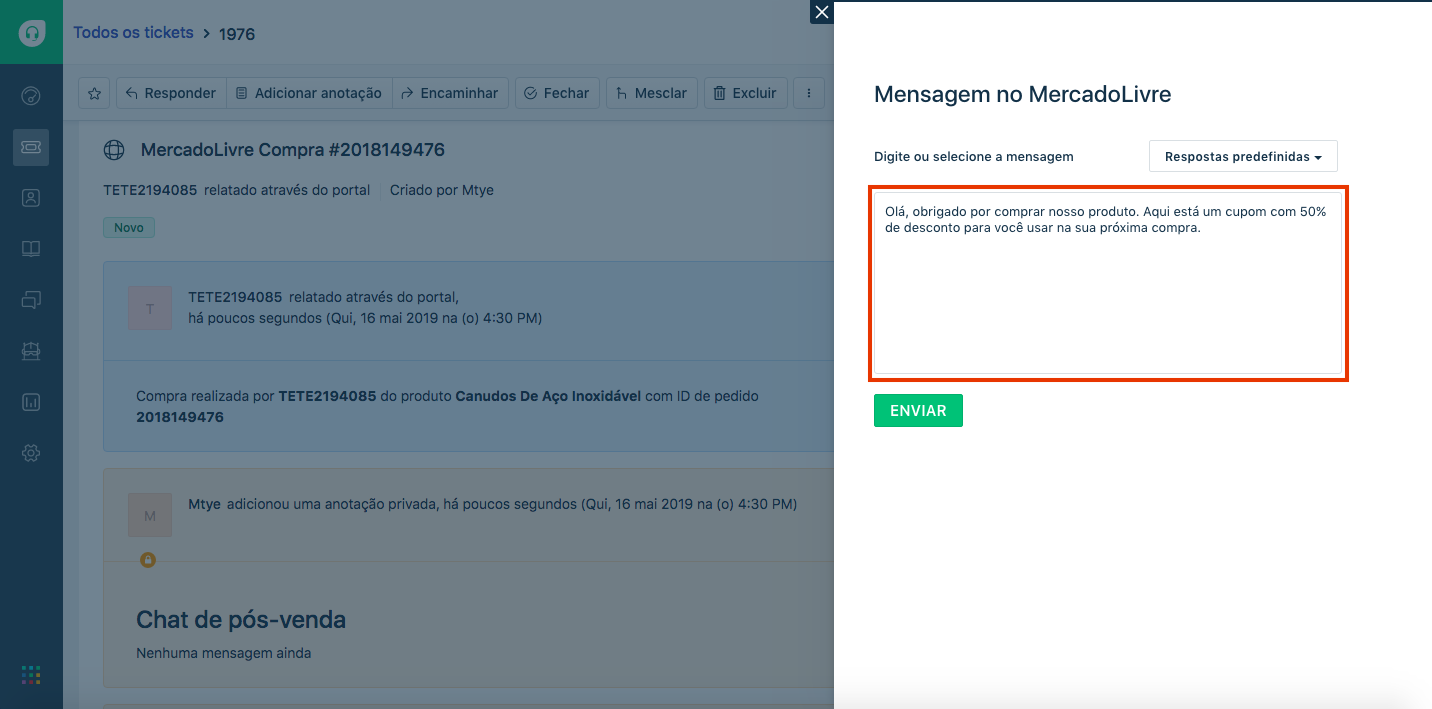1432x709 pixels.
Task: Click the green ENVIAR button
Action: point(918,411)
